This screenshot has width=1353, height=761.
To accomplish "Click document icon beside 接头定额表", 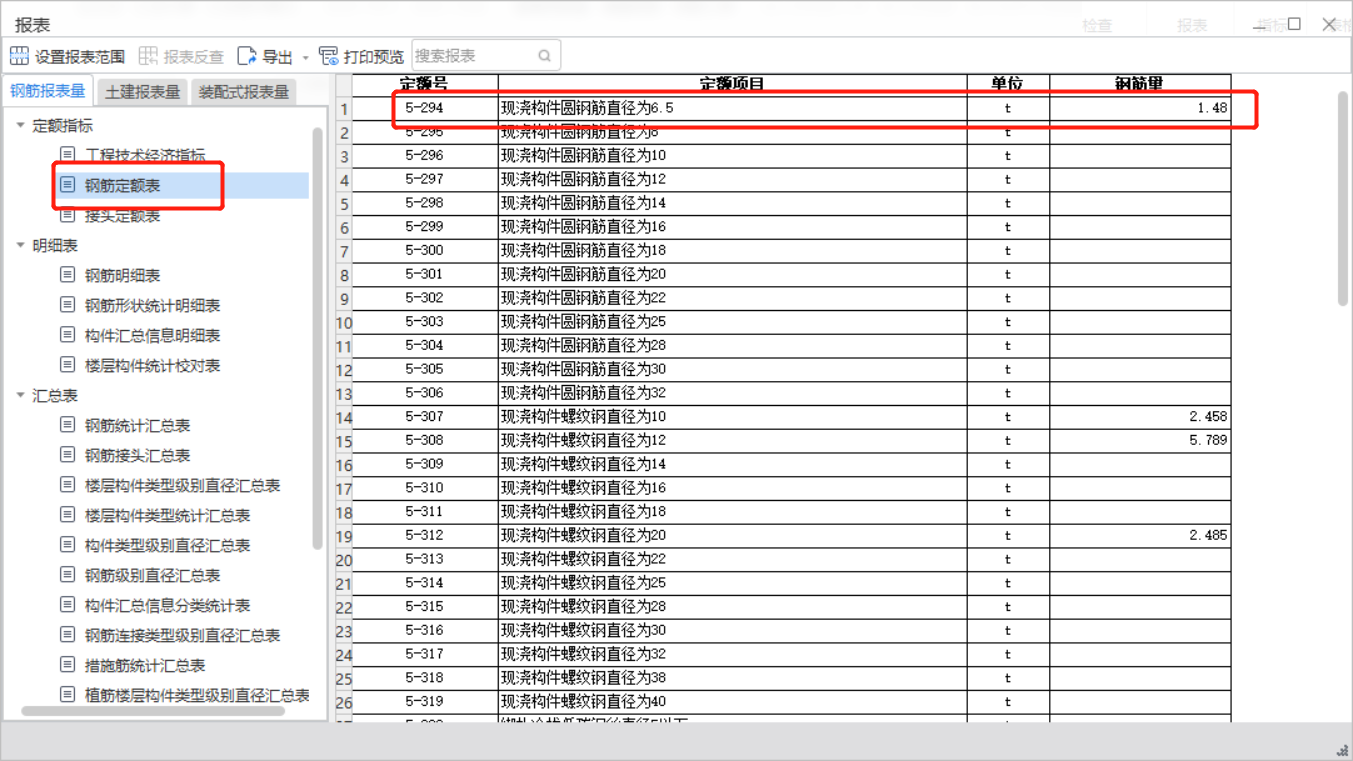I will (x=67, y=214).
